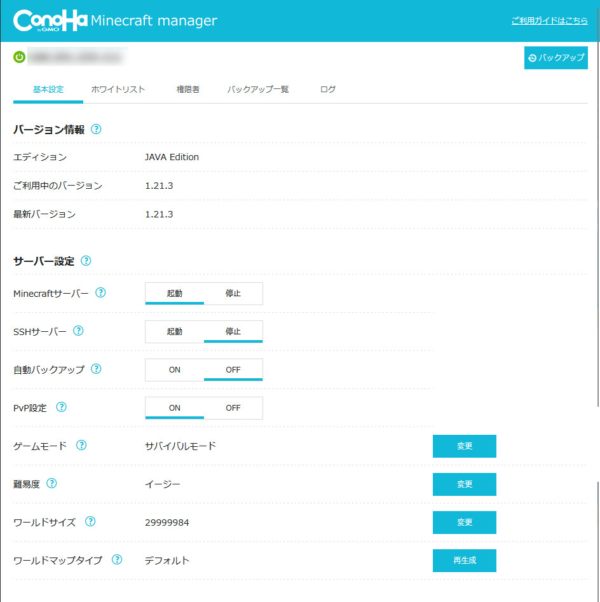The height and width of the screenshot is (602, 600).
Task: Turn 自動バックアップ ON
Action: coord(175,369)
